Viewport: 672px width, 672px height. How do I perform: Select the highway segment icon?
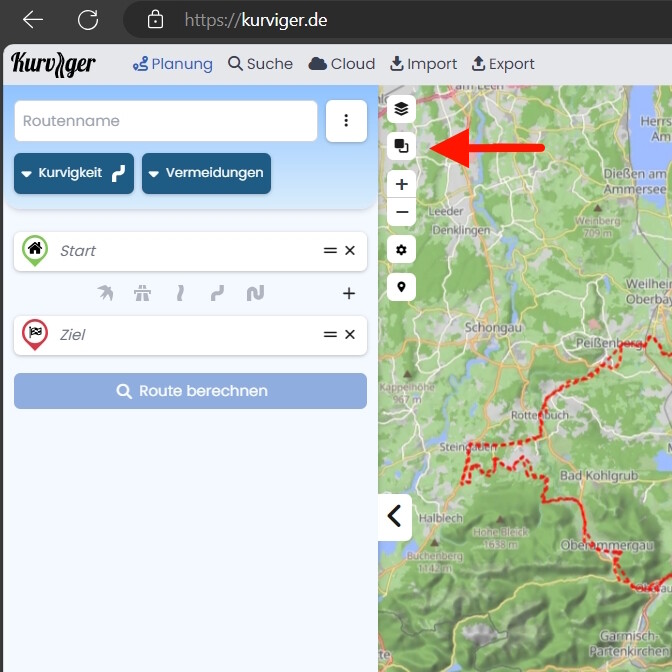[x=144, y=293]
